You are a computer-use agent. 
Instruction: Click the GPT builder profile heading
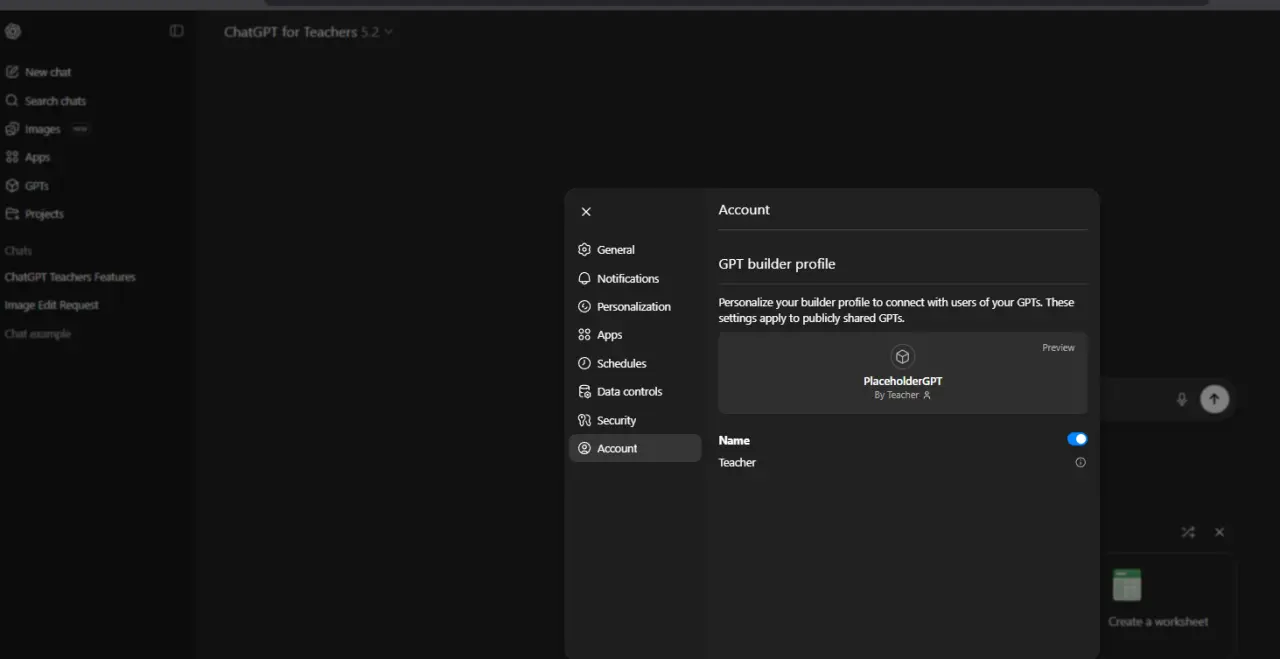777,264
